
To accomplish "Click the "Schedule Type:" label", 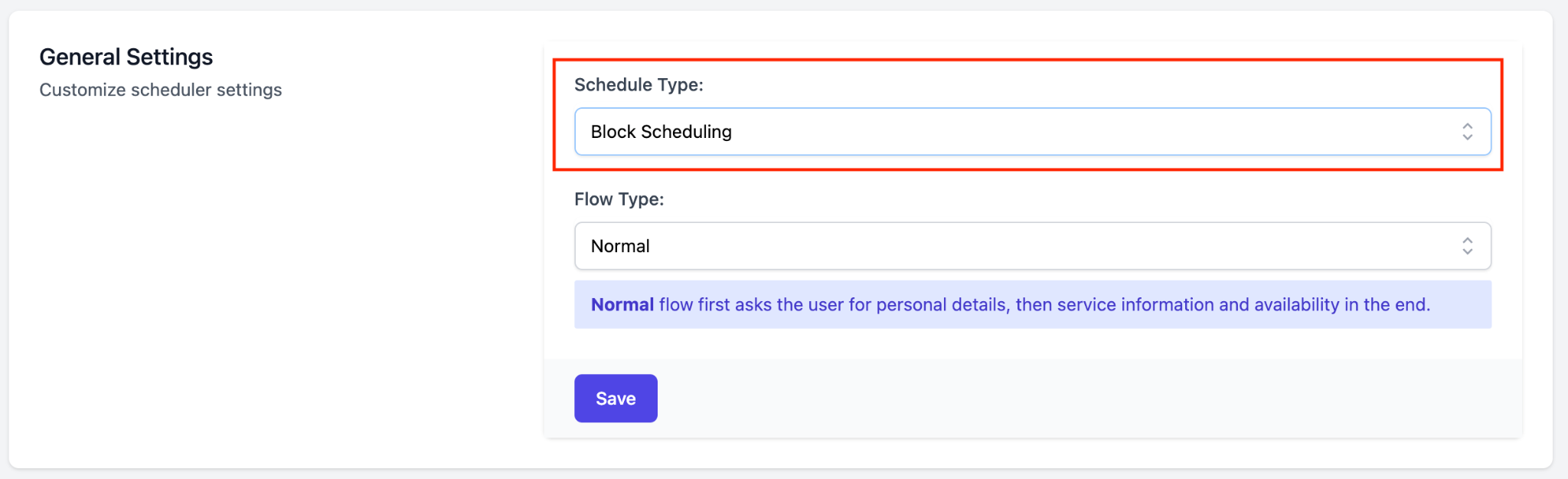I will [x=639, y=85].
